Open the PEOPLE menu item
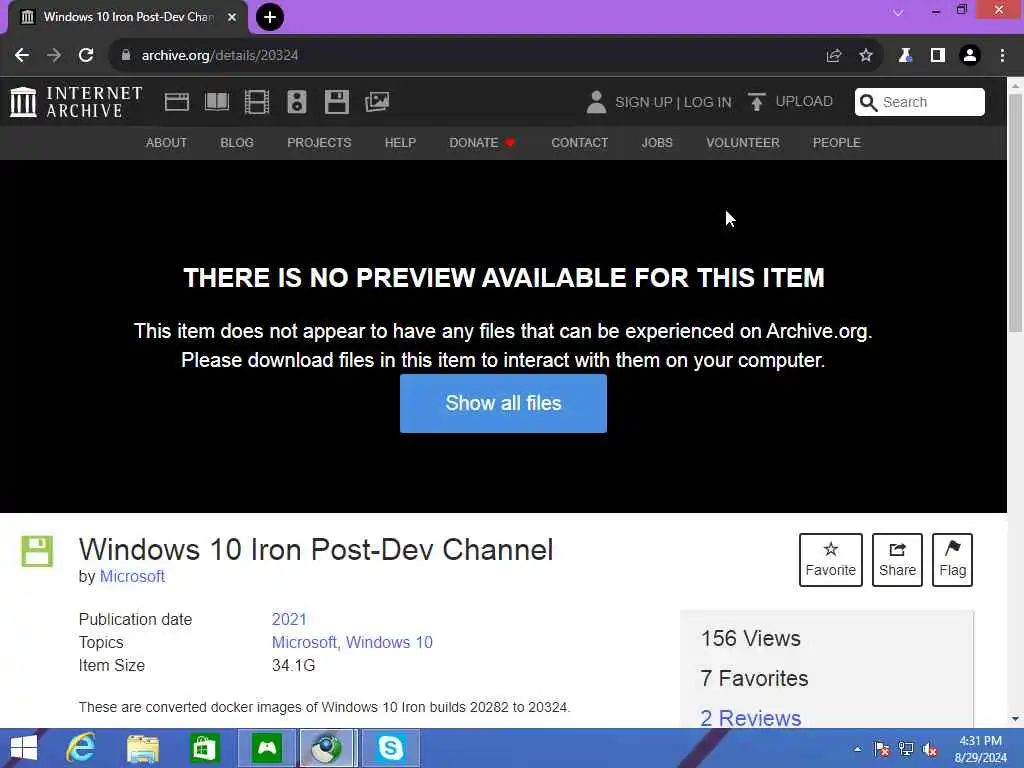 coord(837,142)
